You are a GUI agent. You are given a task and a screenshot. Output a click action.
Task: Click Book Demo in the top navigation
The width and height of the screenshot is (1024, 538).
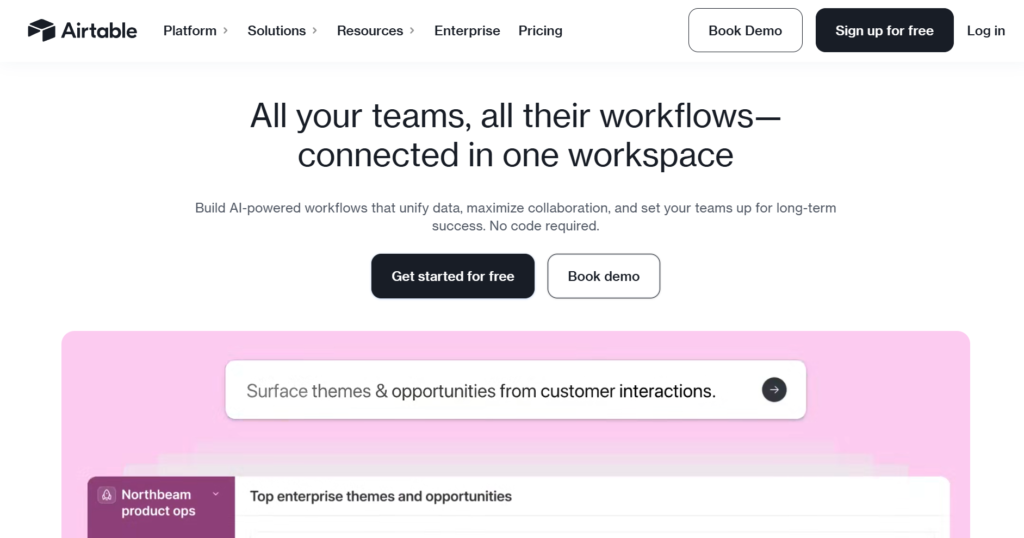click(745, 30)
